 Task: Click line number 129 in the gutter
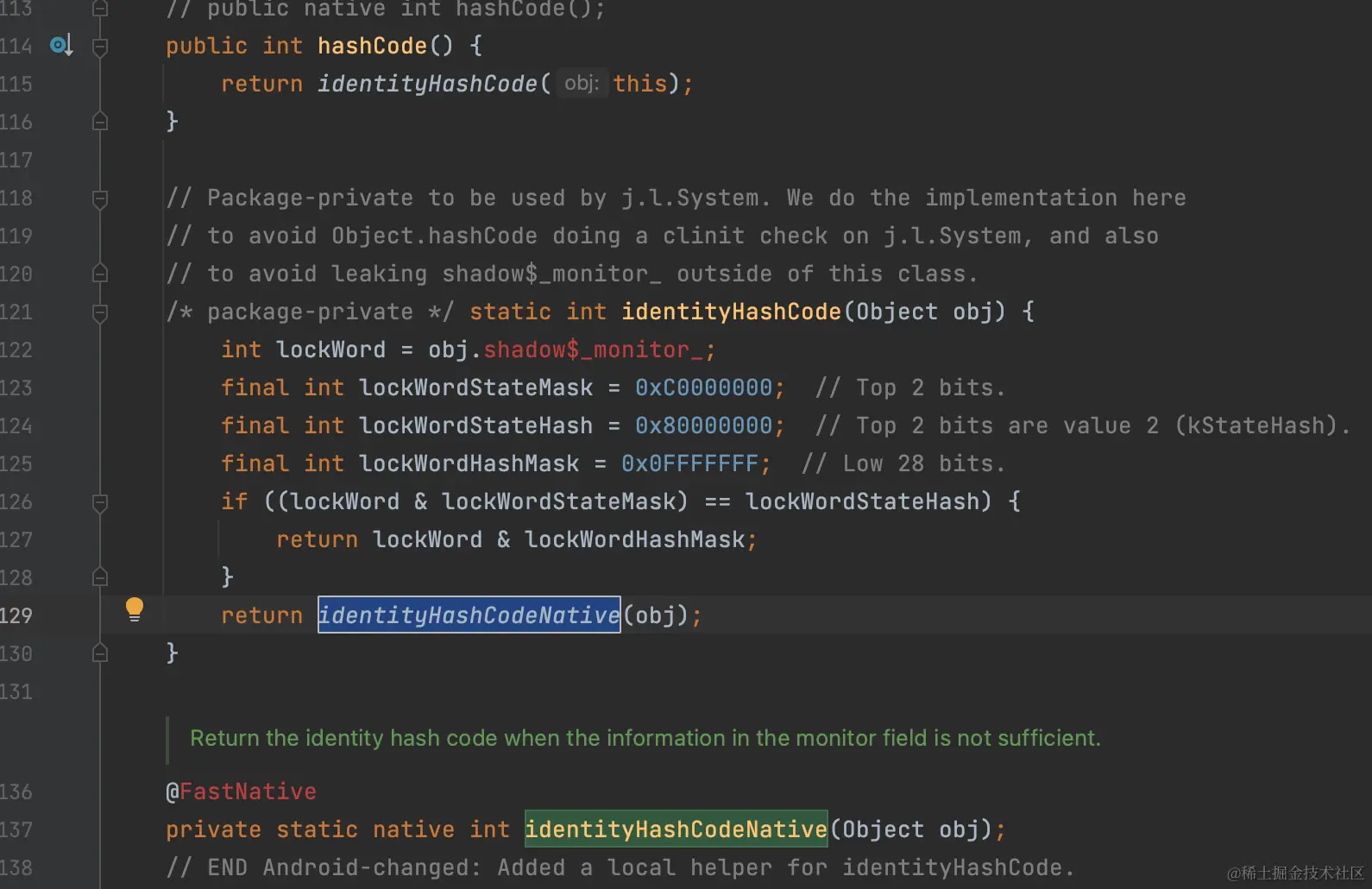click(16, 615)
